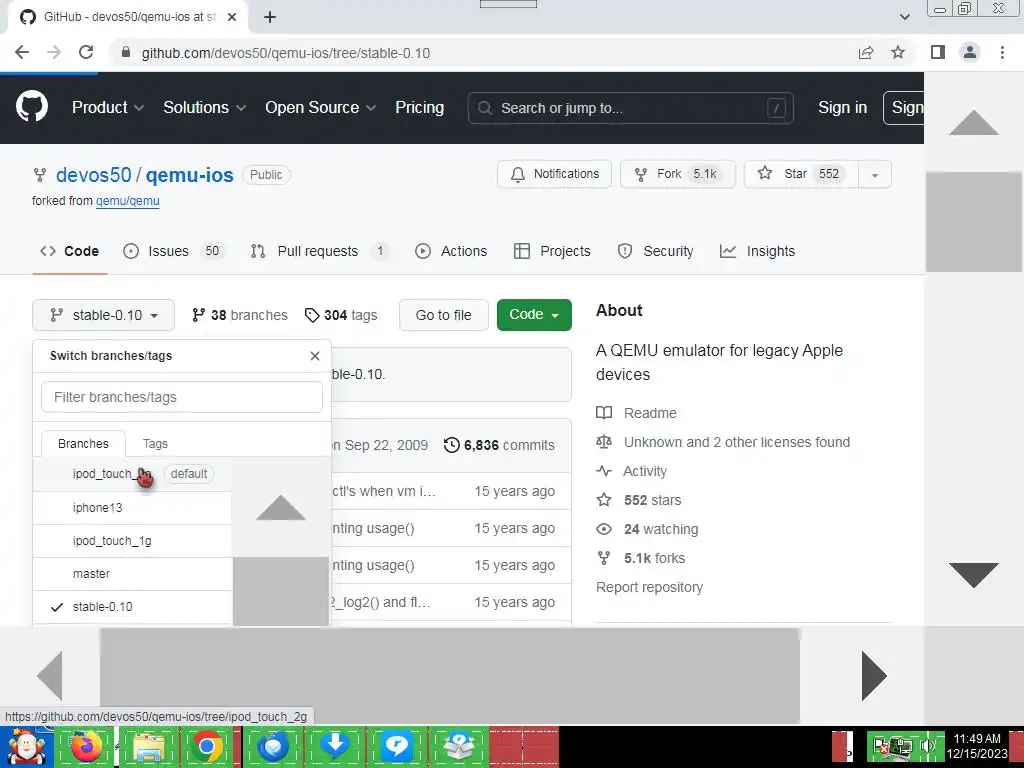Switch to the Actions tab
Viewport: 1024px width, 768px height.
[x=451, y=251]
